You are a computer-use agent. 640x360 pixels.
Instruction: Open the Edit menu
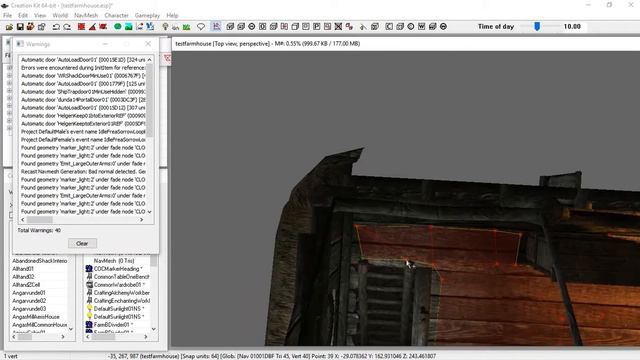(23, 15)
